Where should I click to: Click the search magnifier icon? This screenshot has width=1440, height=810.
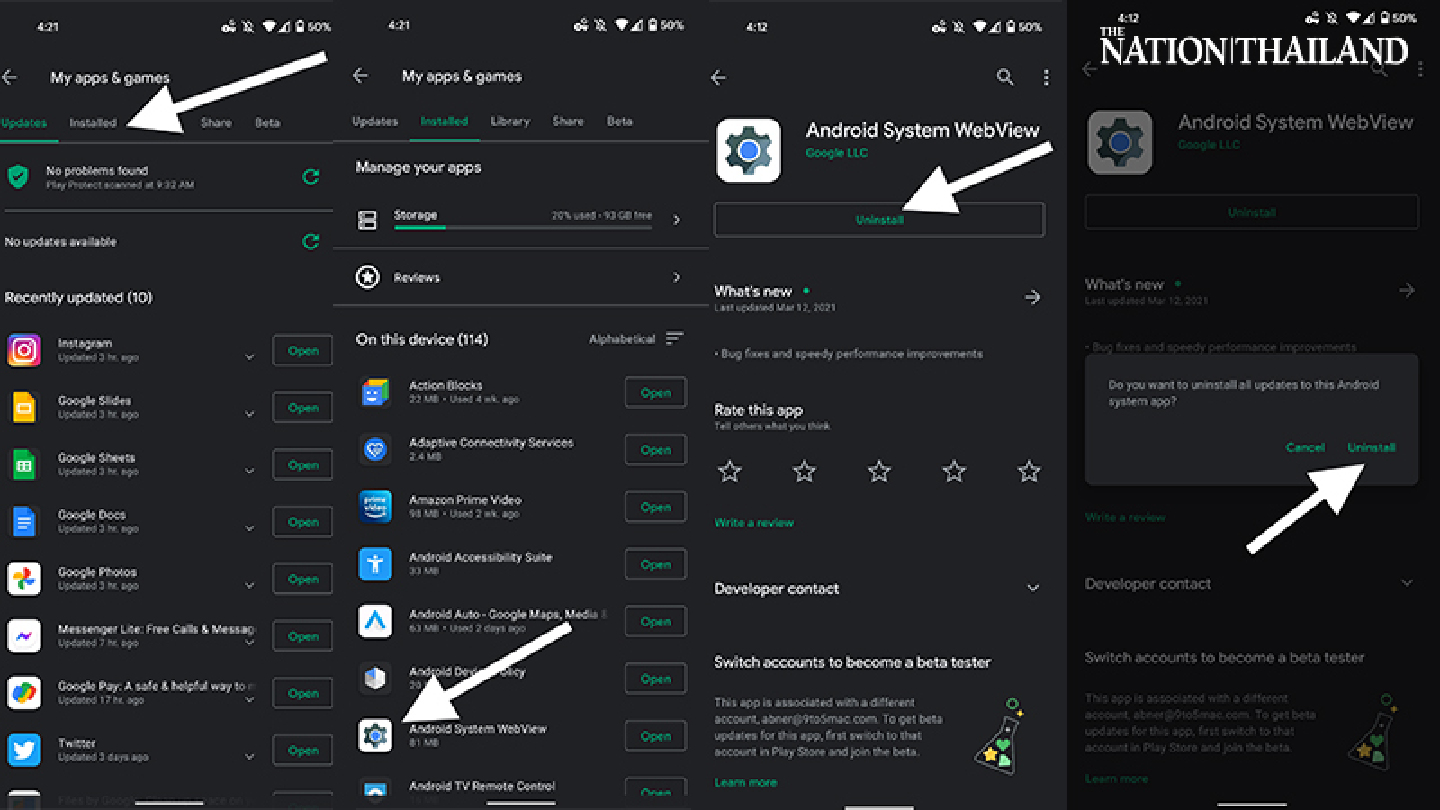pyautogui.click(x=1005, y=77)
